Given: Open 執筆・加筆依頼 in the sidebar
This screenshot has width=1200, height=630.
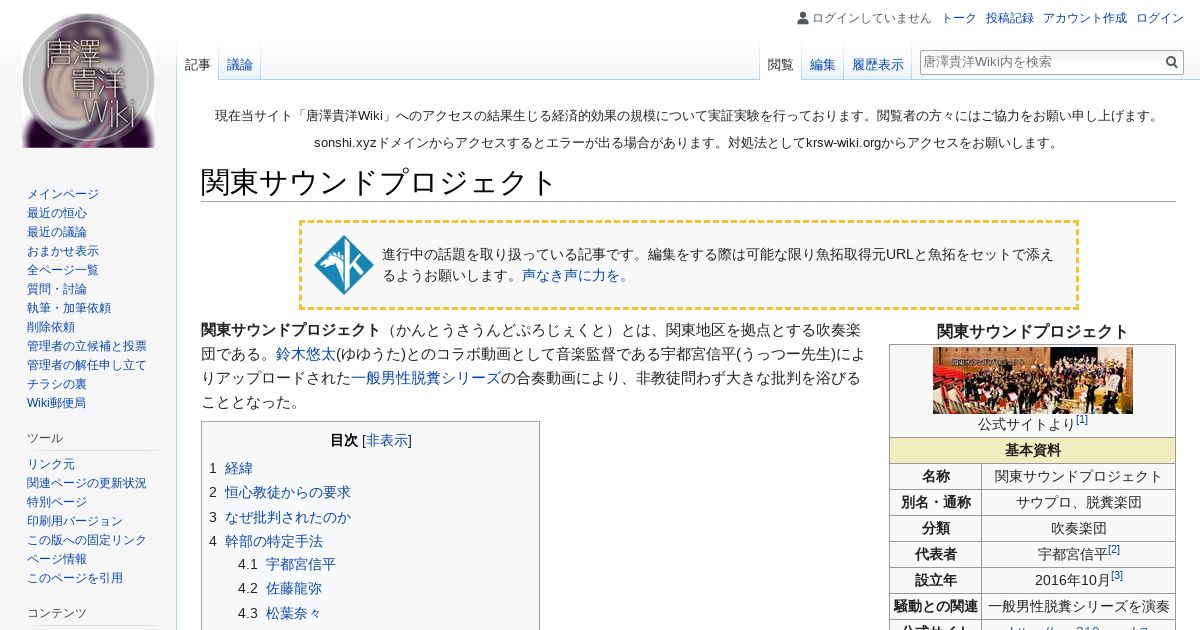Looking at the screenshot, I should [69, 308].
